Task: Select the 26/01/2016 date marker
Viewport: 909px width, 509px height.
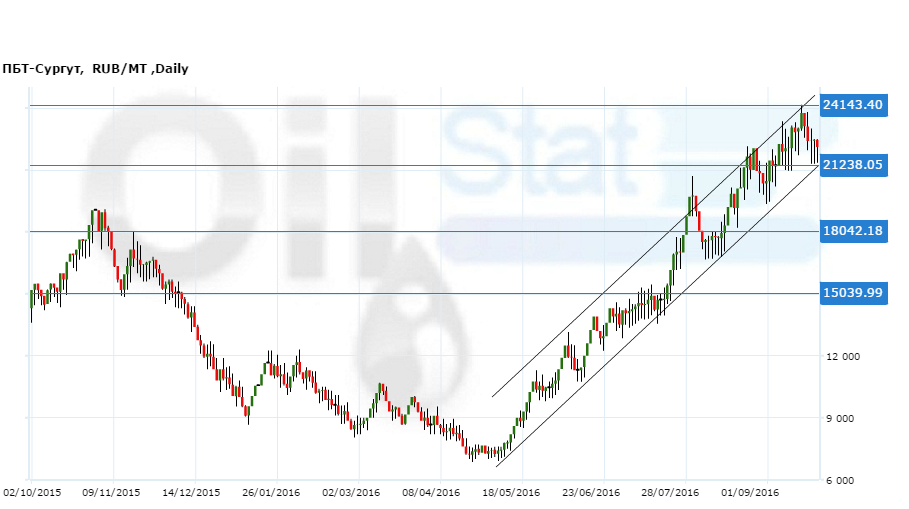Action: [x=271, y=493]
